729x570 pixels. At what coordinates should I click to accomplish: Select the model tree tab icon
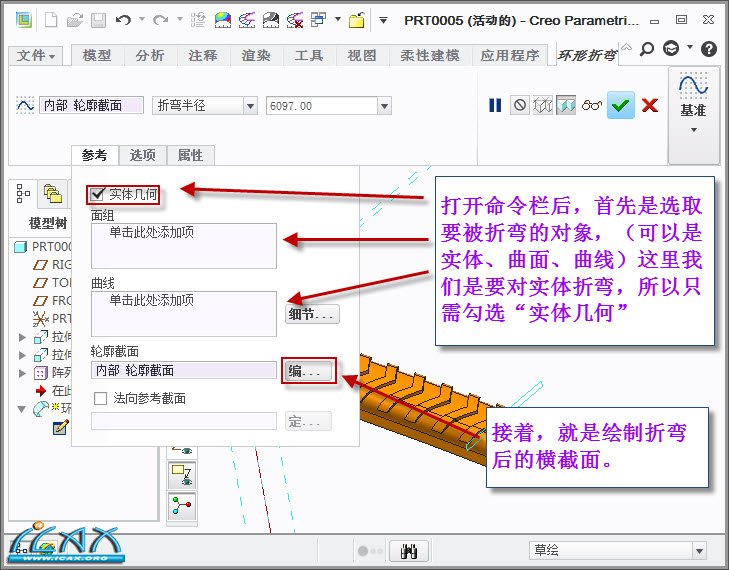click(x=23, y=193)
